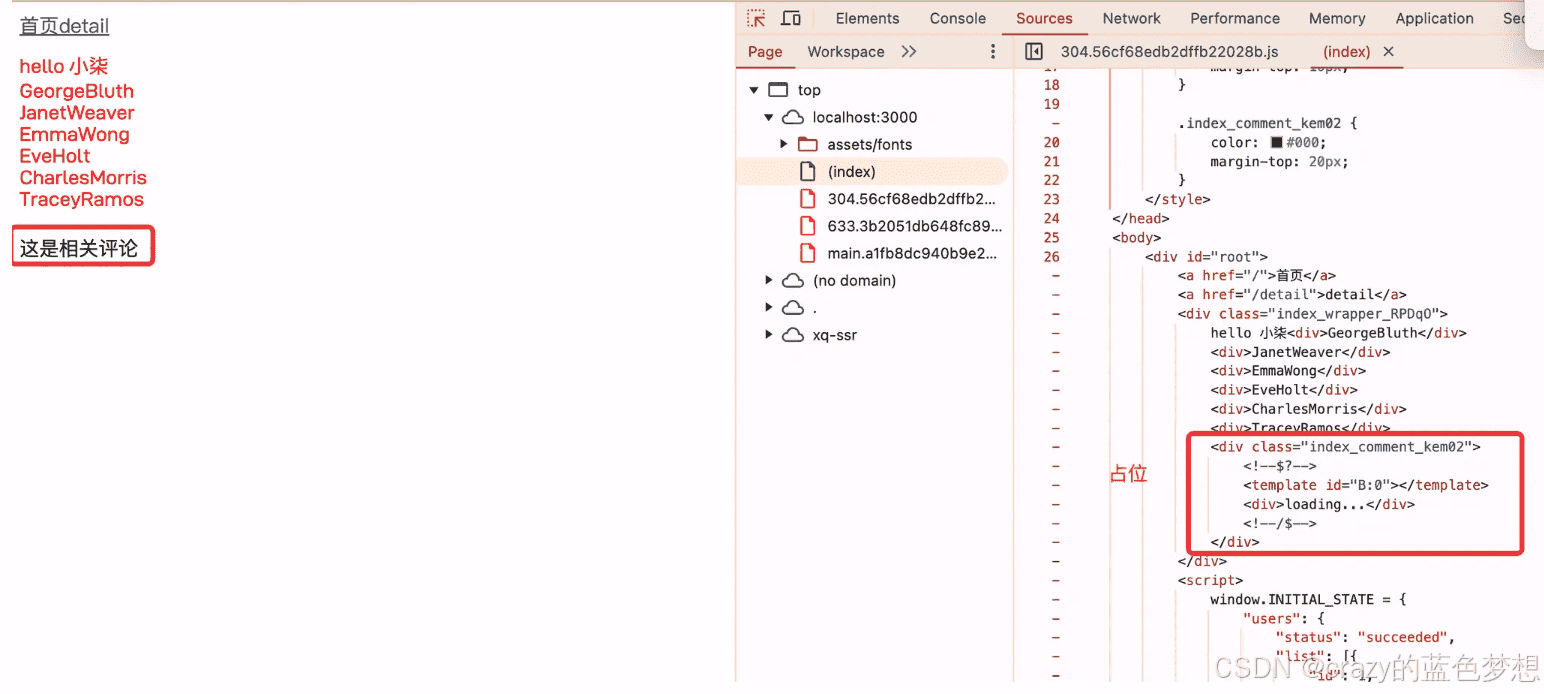Click the 这是相关评论 comment text
1544x694 pixels.
point(79,248)
